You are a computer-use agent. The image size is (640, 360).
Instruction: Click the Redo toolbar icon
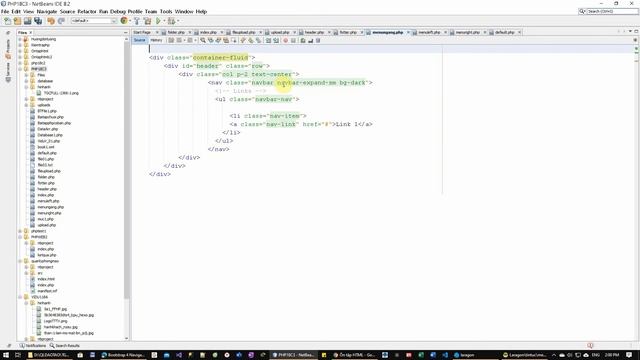(61, 21)
